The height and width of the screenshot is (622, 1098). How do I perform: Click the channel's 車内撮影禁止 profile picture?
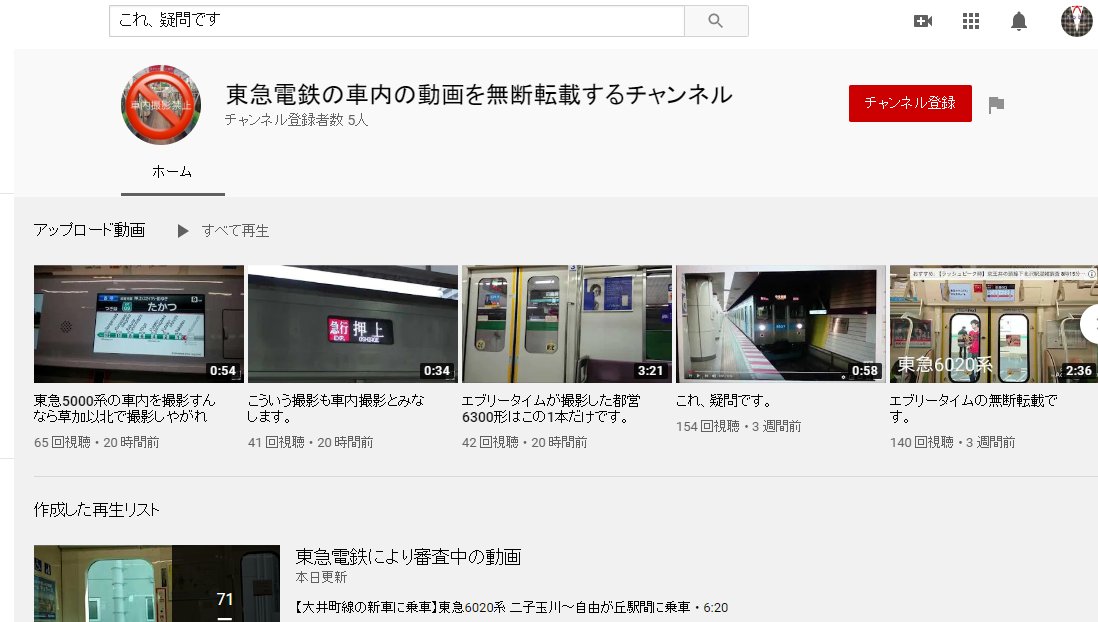161,105
